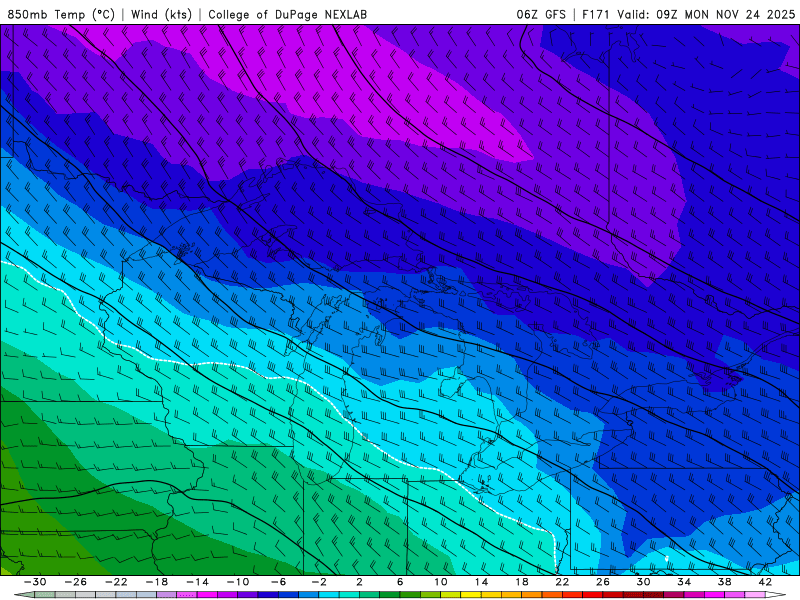Click the 22 value on the temperature scale
Screen dimensions: 800x600
pos(562,582)
